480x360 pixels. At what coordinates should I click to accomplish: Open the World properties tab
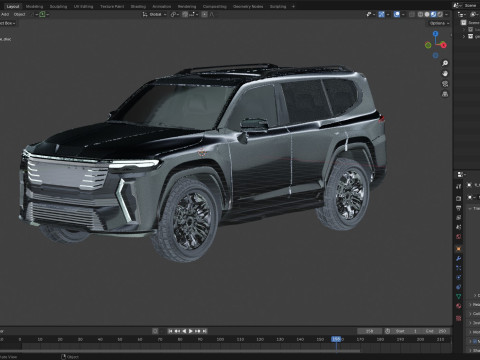(459, 237)
